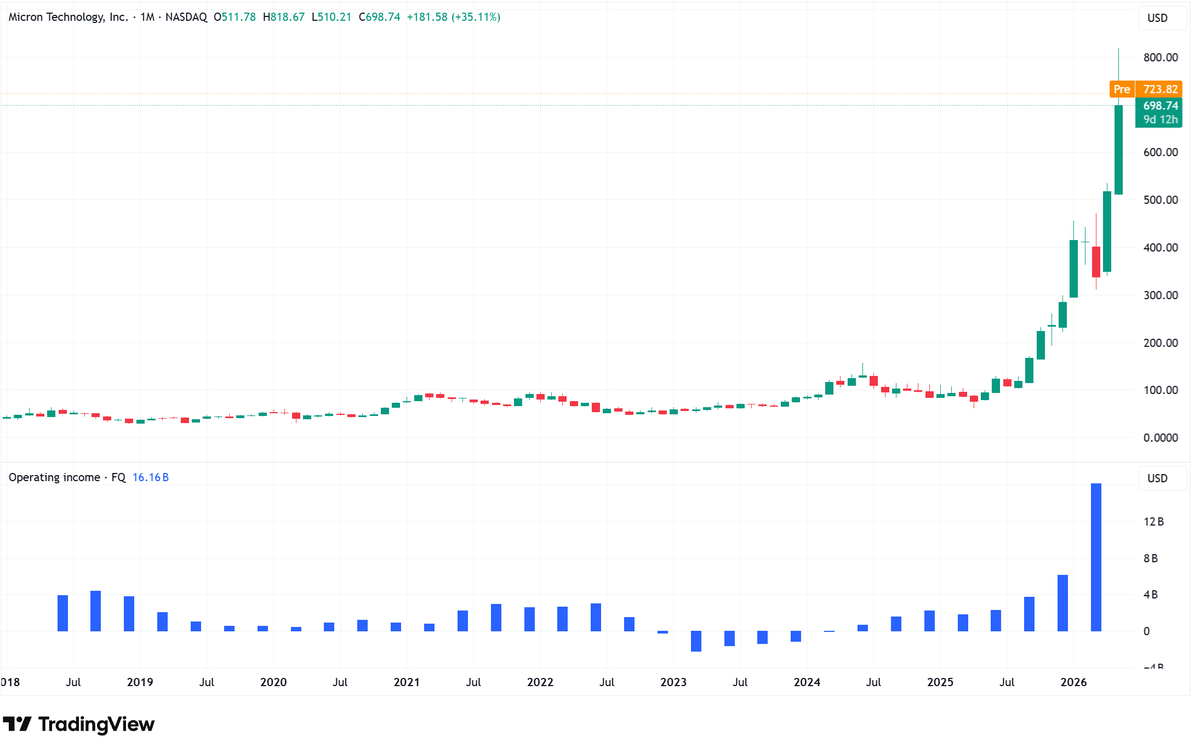1200x753 pixels.
Task: Click the 8 B operating income axis label
Action: coord(1153,558)
